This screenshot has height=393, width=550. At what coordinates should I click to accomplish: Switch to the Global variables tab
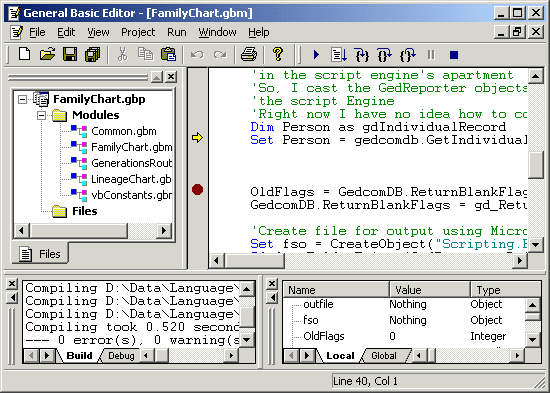[384, 356]
